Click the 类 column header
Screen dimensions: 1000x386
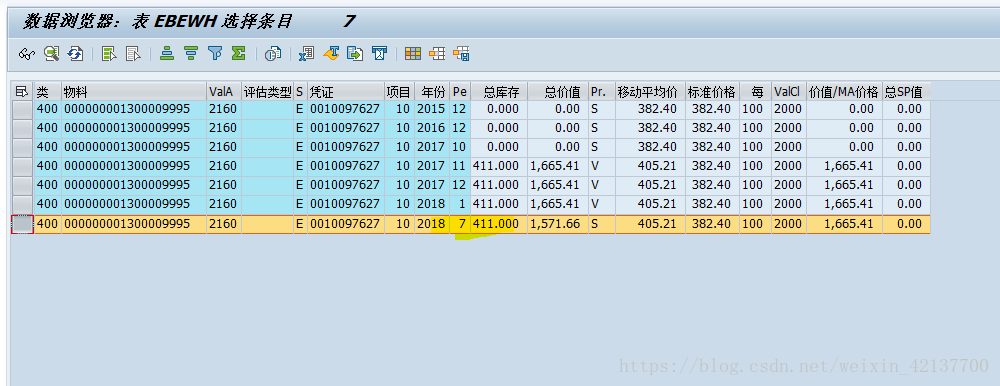(48, 92)
